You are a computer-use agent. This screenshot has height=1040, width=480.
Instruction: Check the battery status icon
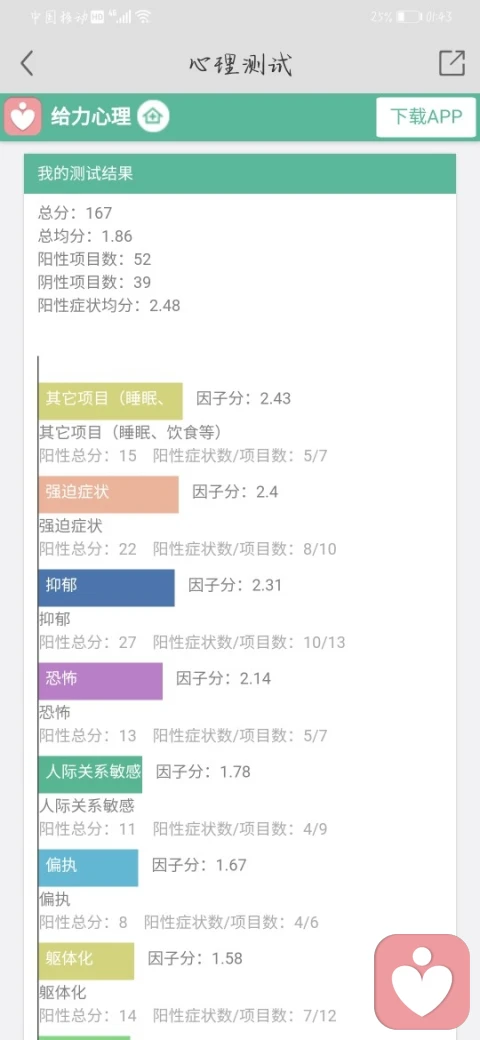pyautogui.click(x=410, y=17)
